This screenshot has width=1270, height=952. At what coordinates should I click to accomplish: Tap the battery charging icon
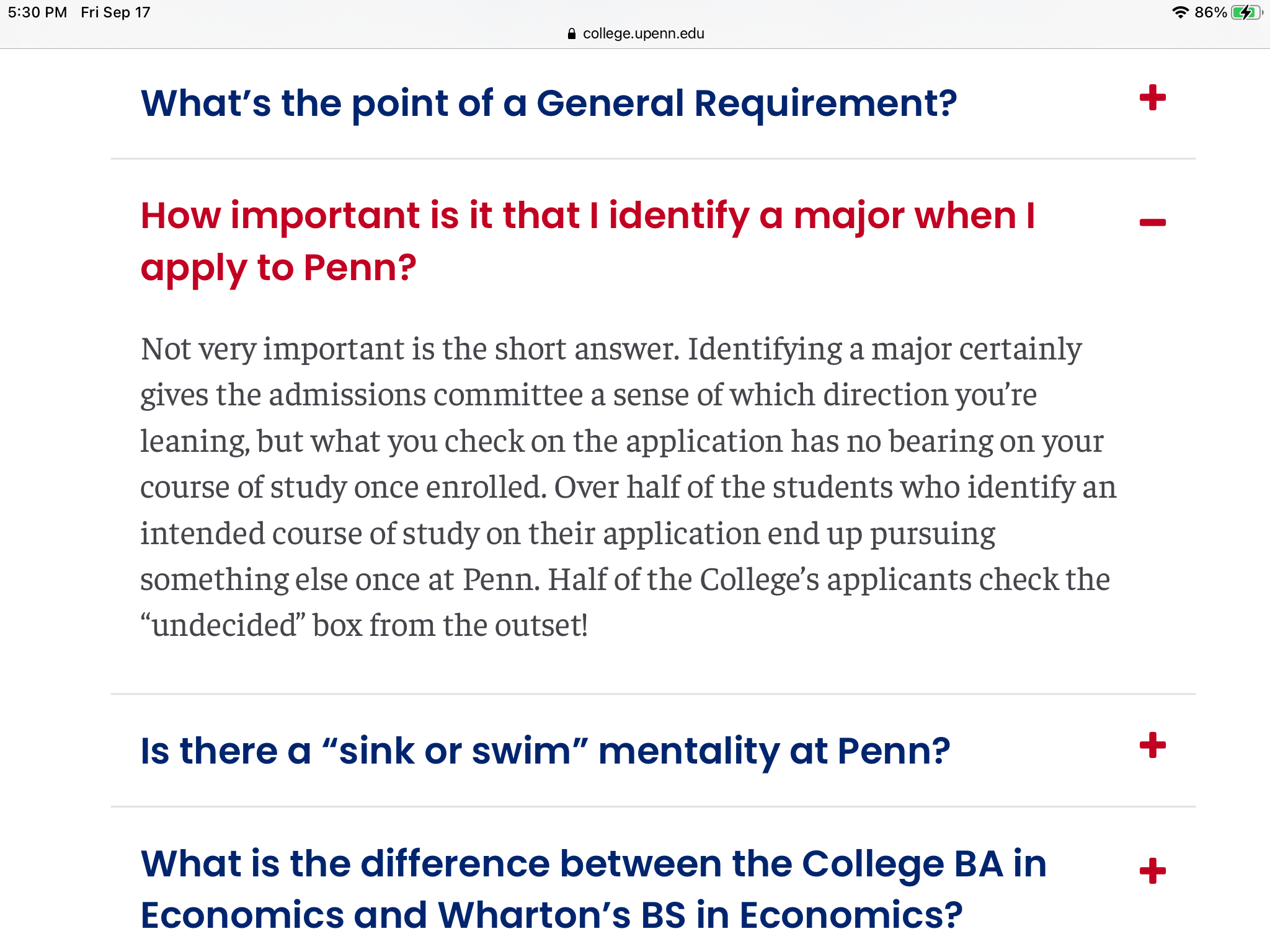point(1246,12)
